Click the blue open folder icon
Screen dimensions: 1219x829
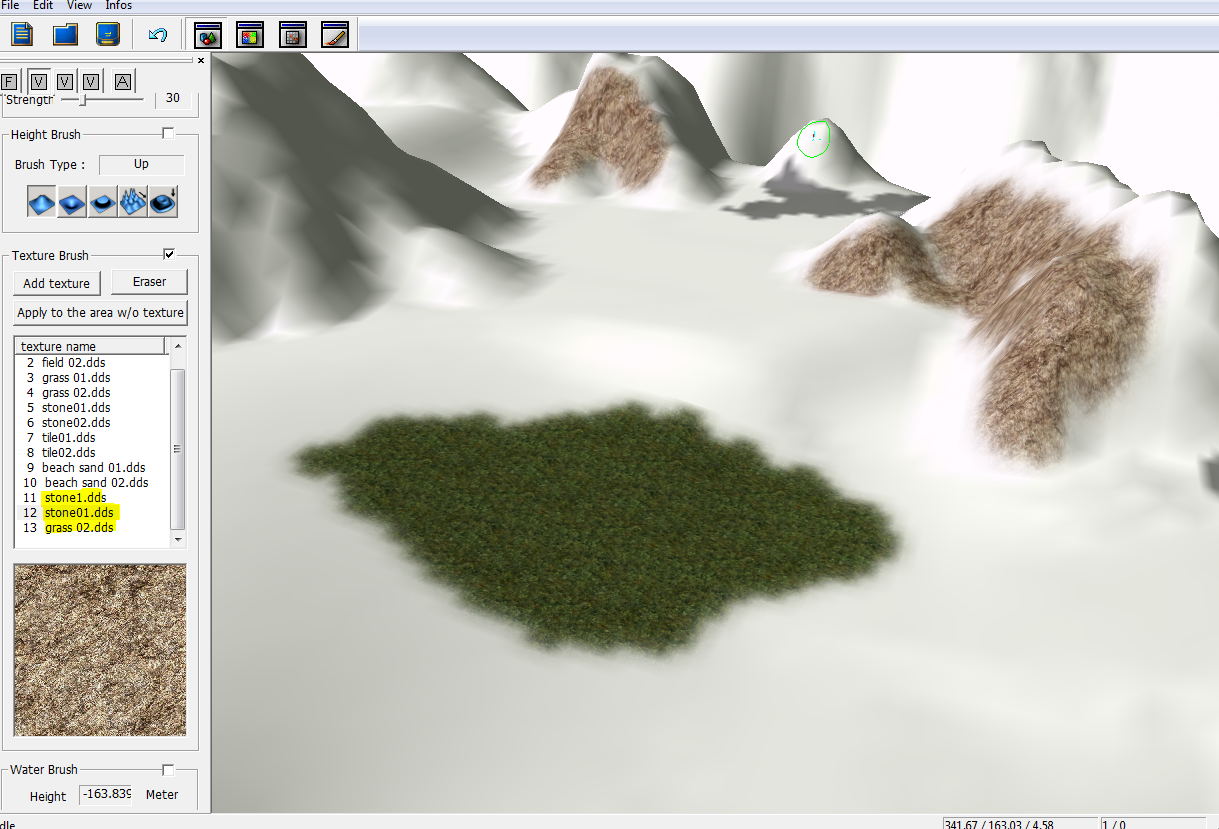tap(66, 35)
